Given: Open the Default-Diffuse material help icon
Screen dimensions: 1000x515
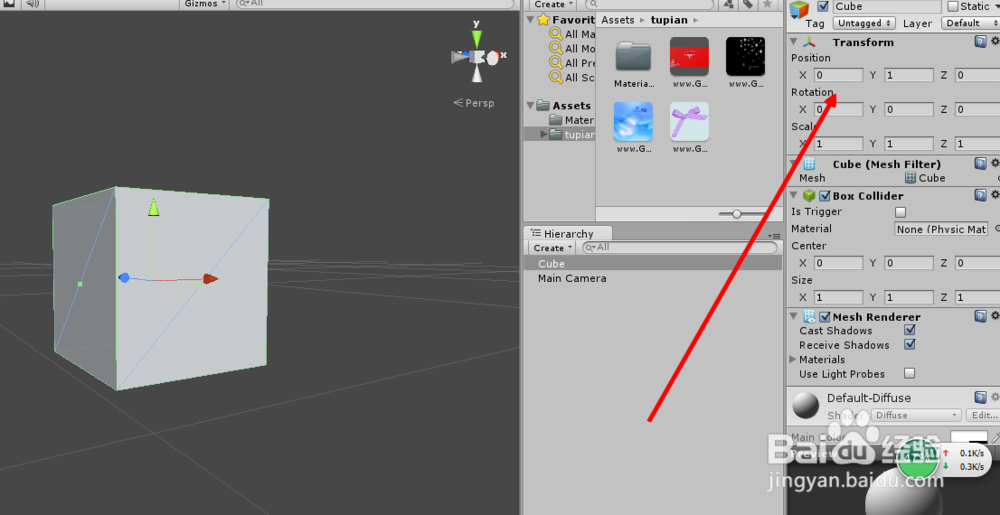Looking at the screenshot, I should (x=980, y=398).
